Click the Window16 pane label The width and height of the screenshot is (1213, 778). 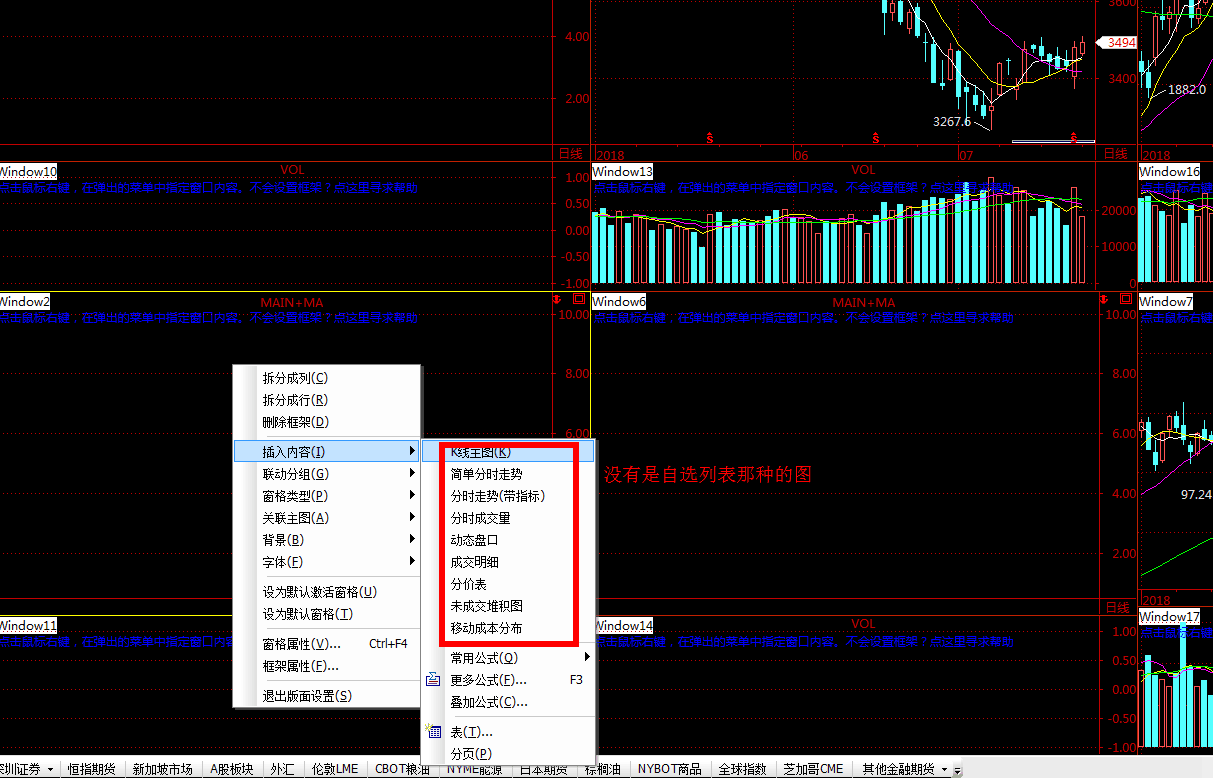(1169, 172)
